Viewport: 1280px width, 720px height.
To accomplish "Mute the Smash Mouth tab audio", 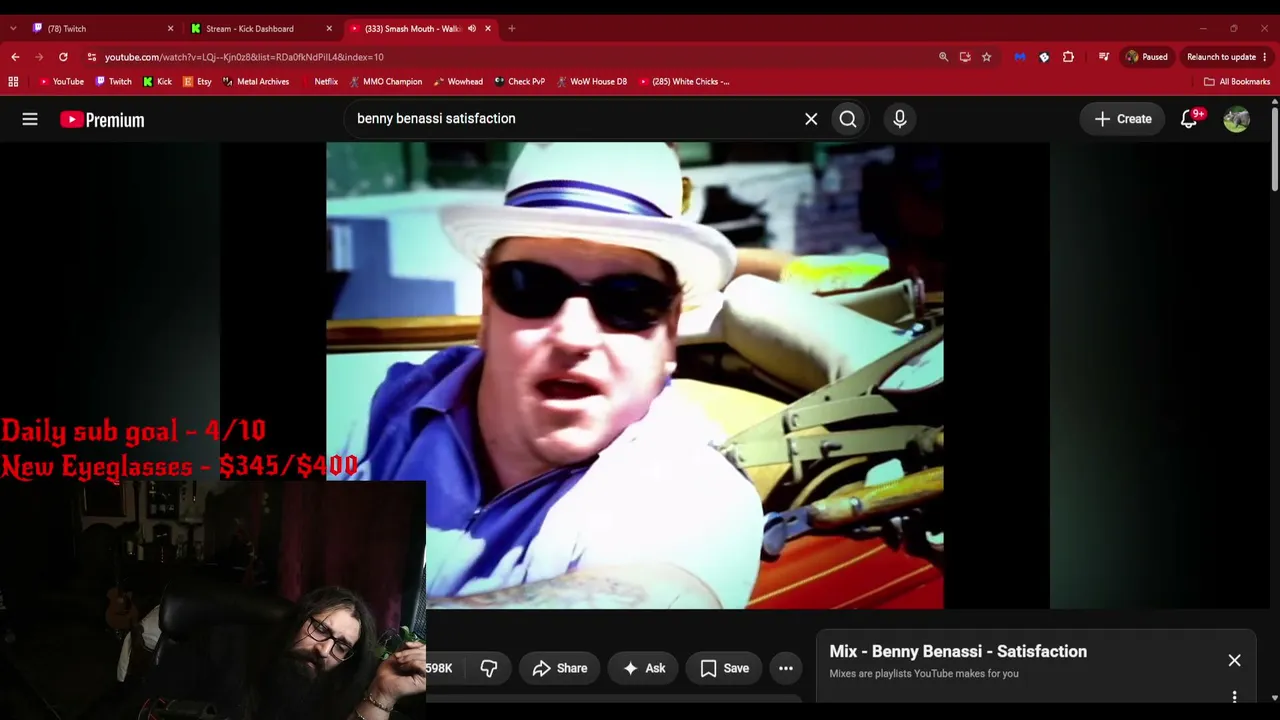I will (x=472, y=29).
